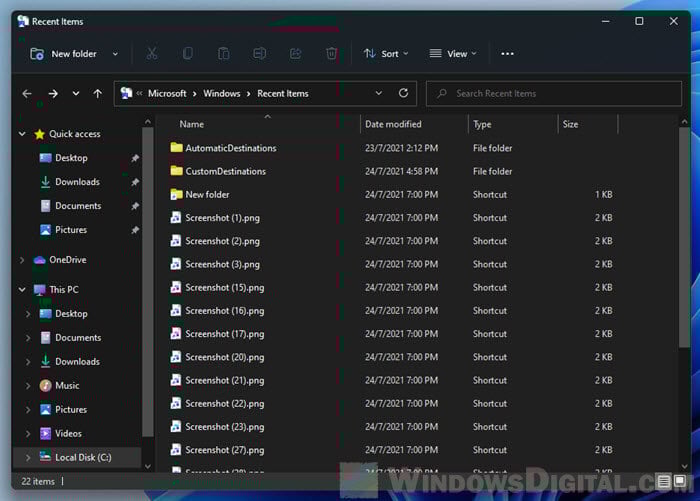
Task: Click the Share icon in toolbar
Action: coord(295,54)
